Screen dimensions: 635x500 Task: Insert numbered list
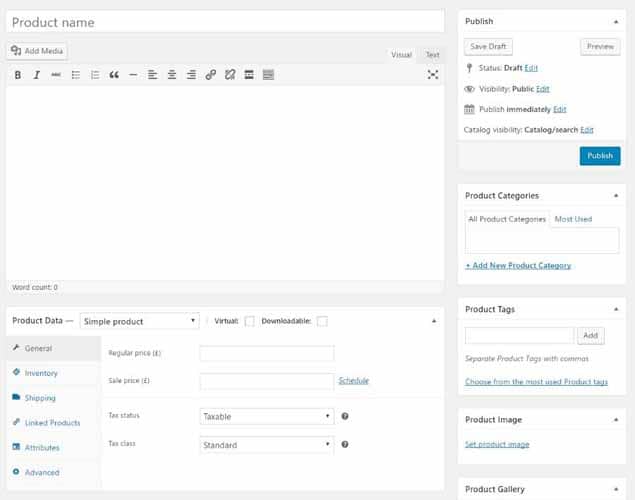tap(95, 75)
